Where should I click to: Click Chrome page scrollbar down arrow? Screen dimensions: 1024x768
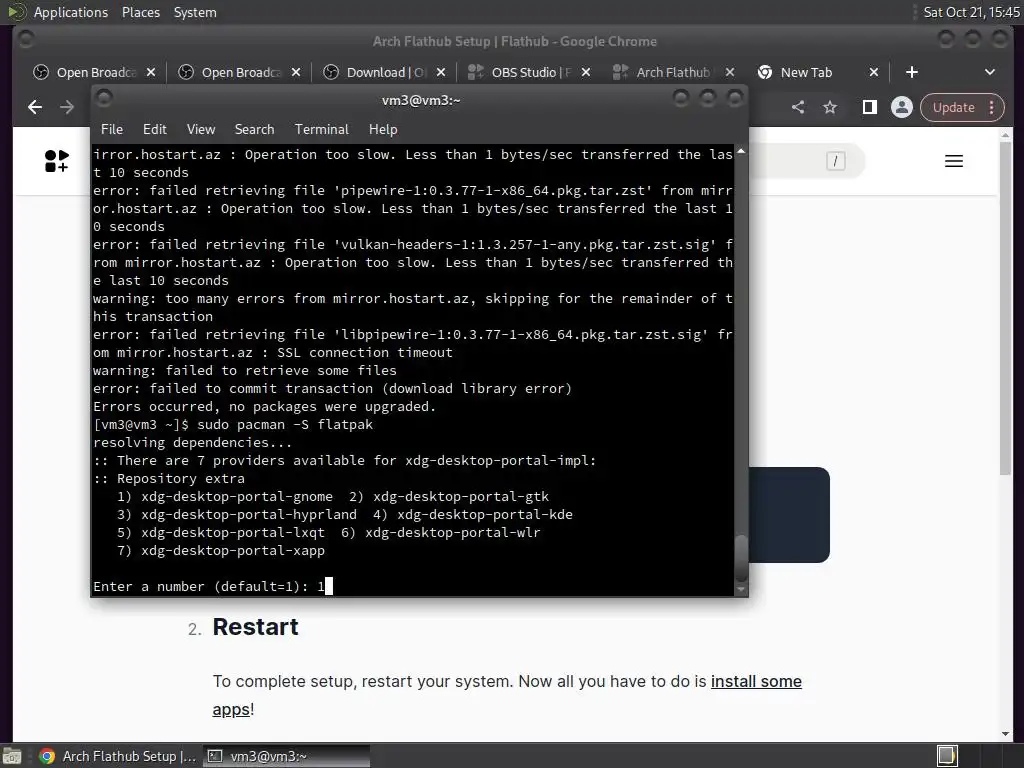pos(1005,734)
